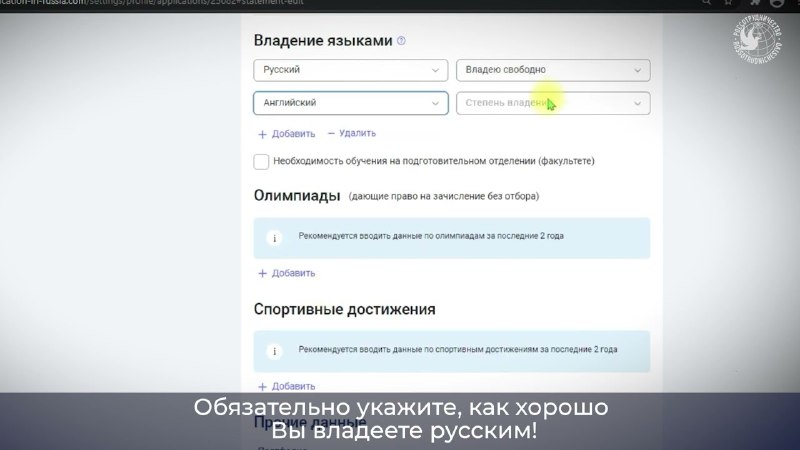Viewport: 800px width, 450px height.
Task: Click the text about sports achievements for last 2 years
Action: (x=458, y=349)
